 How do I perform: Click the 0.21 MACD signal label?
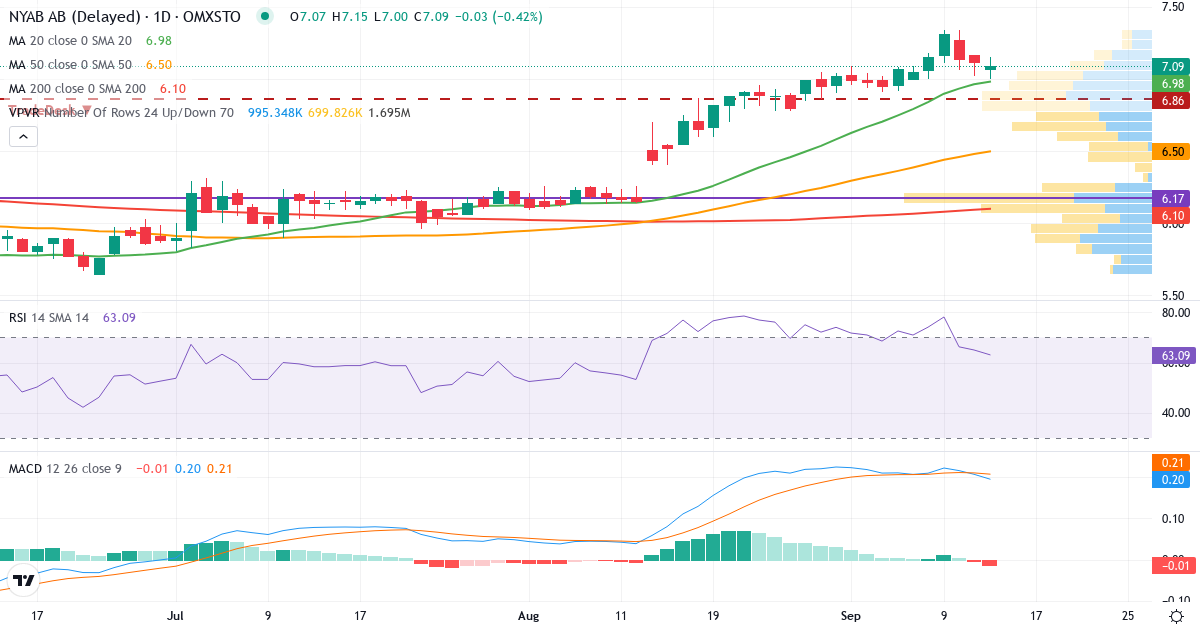pos(1173,462)
